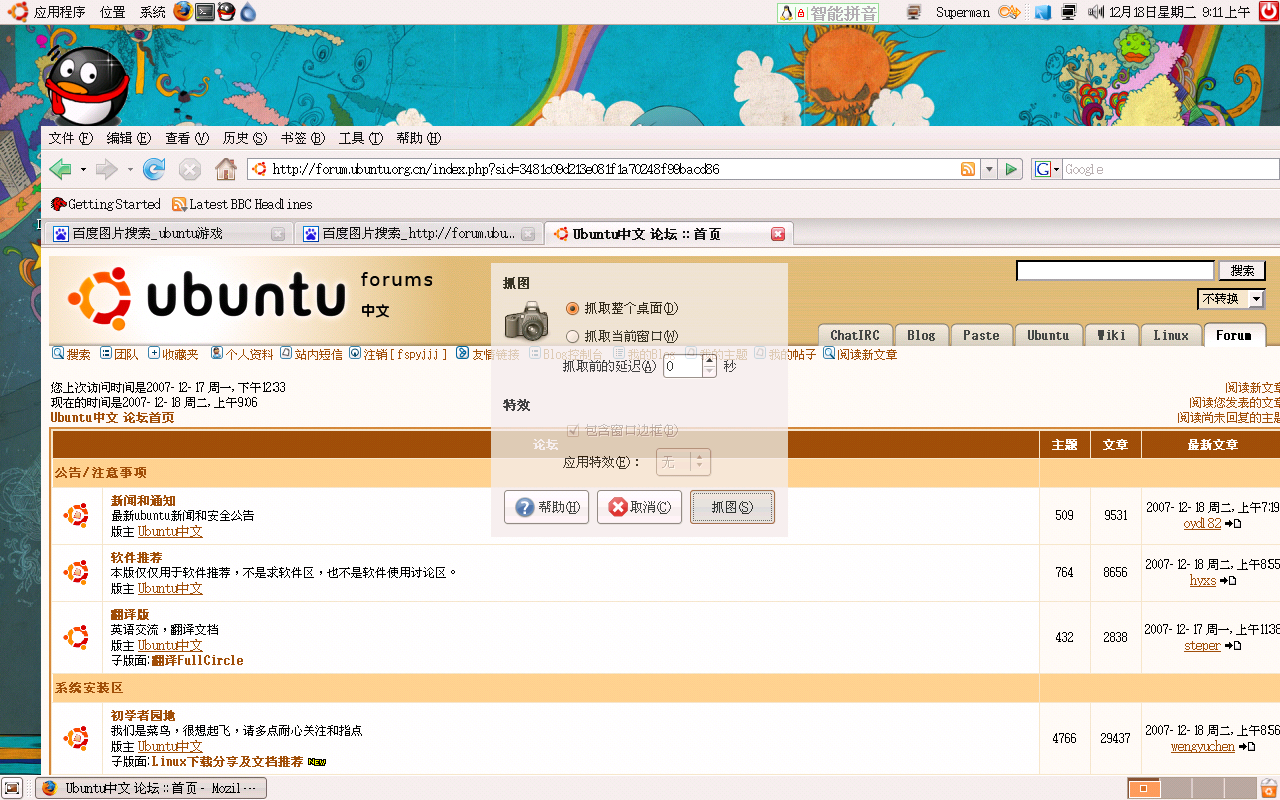Open the back button history dropdown arrow

[83, 170]
